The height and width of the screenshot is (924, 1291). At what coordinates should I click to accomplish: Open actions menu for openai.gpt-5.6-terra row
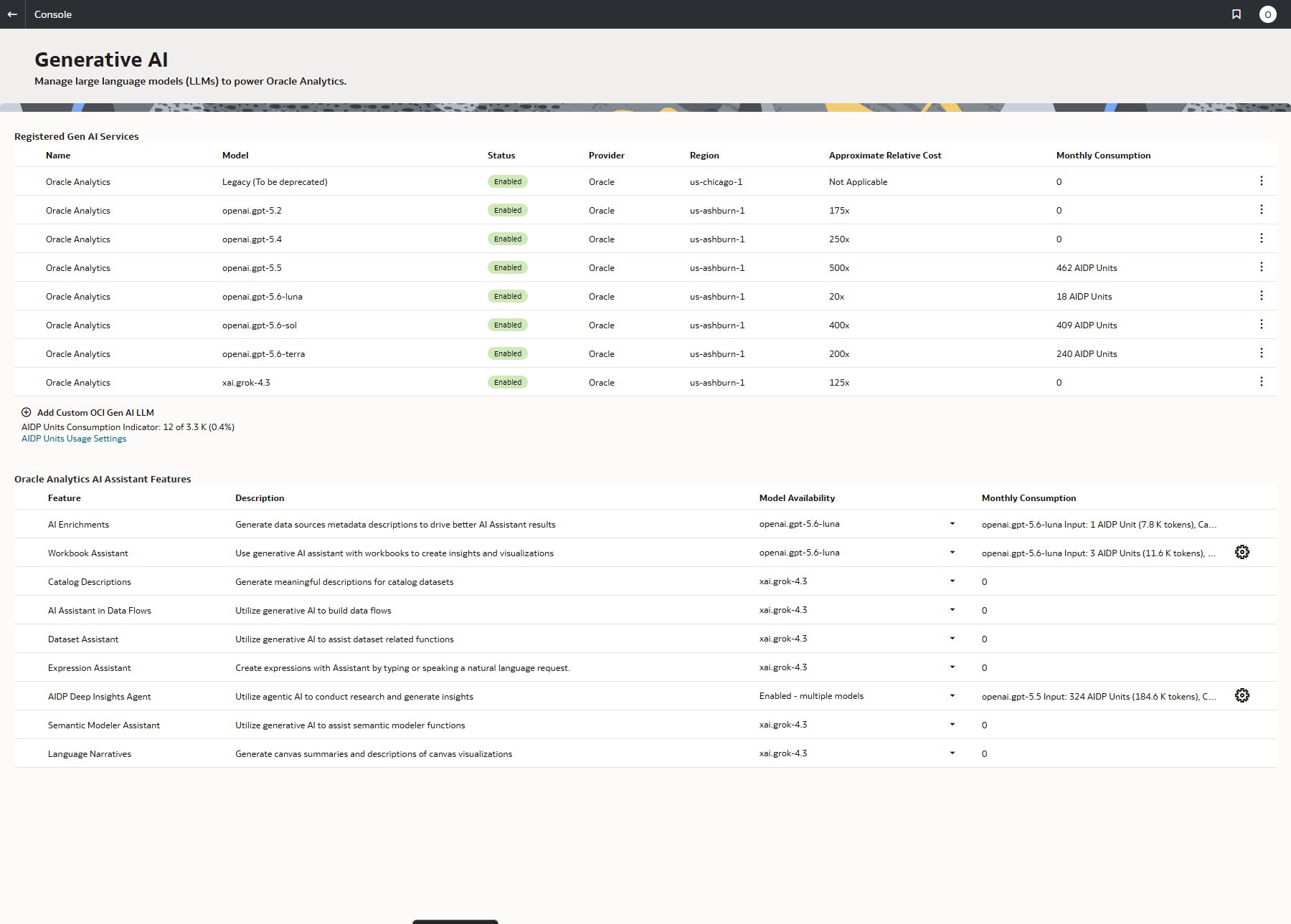pyautogui.click(x=1262, y=353)
